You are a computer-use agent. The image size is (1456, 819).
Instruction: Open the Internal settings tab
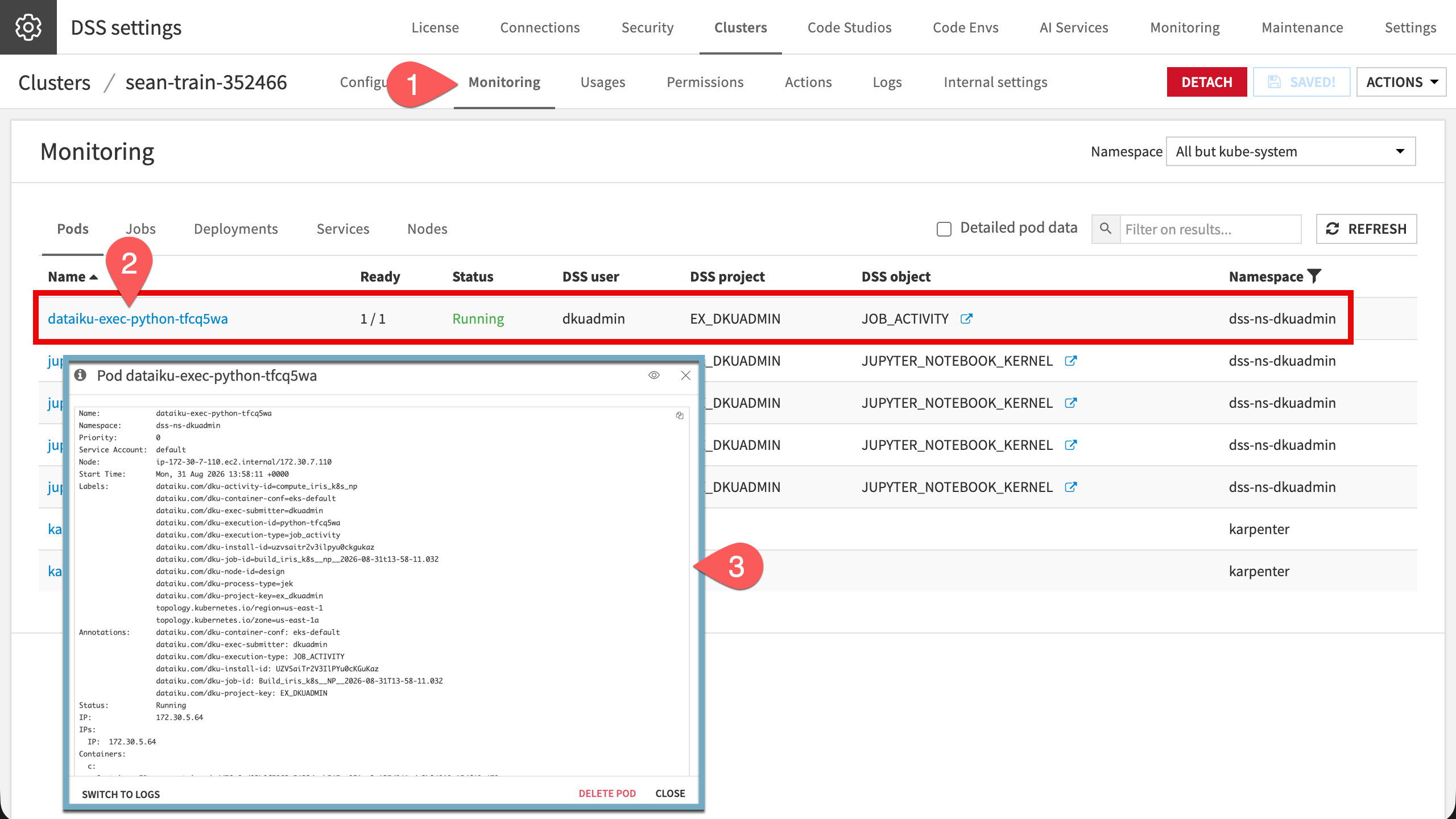pyautogui.click(x=995, y=82)
